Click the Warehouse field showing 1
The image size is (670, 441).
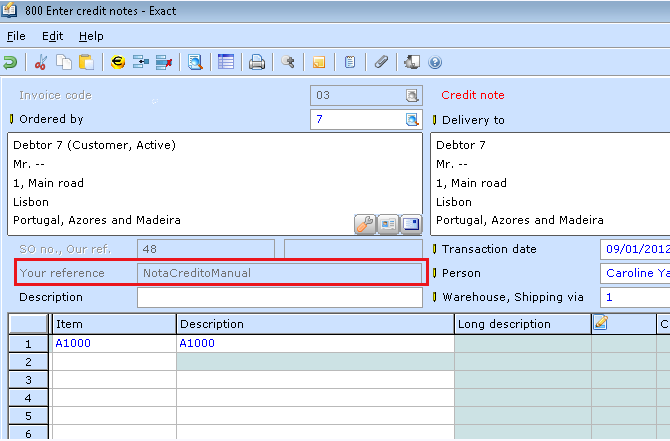tap(635, 297)
